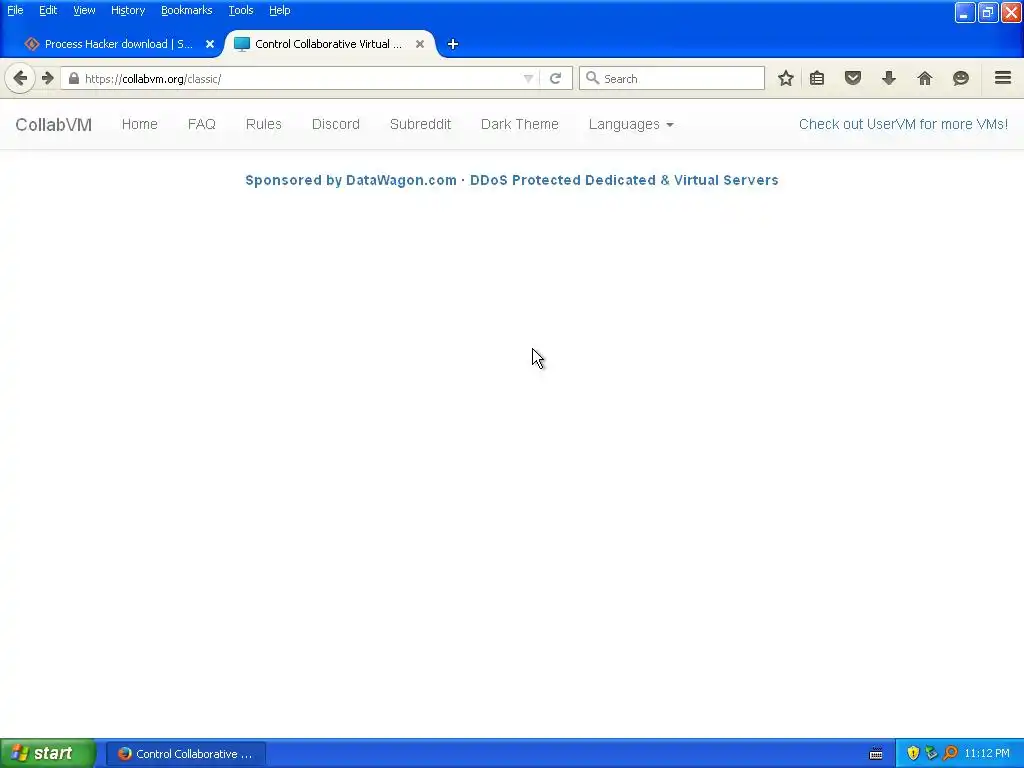Go to the Home nav link

[140, 124]
